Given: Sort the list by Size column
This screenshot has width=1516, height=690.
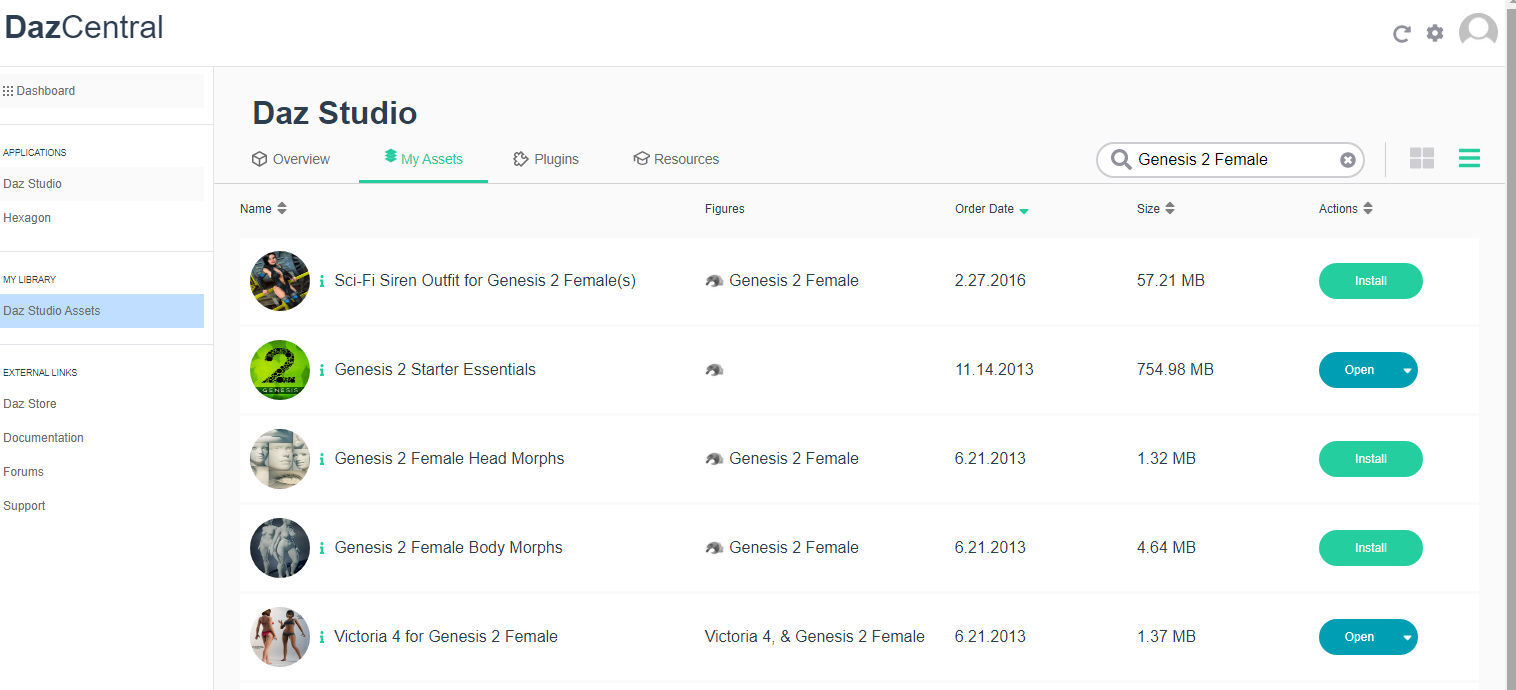Looking at the screenshot, I should (1155, 209).
